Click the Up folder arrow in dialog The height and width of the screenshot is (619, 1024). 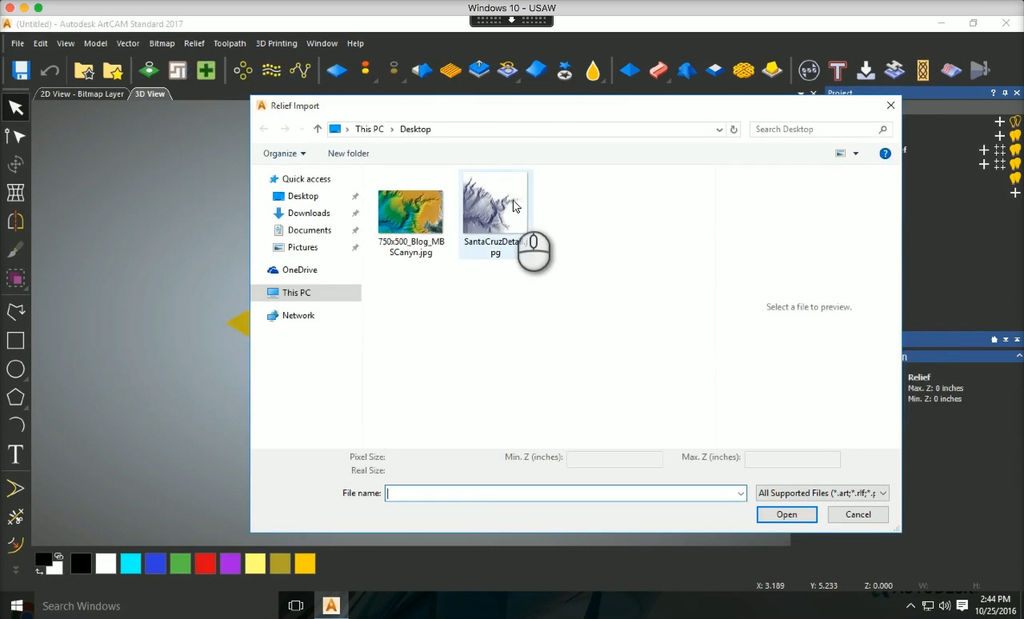pos(317,129)
